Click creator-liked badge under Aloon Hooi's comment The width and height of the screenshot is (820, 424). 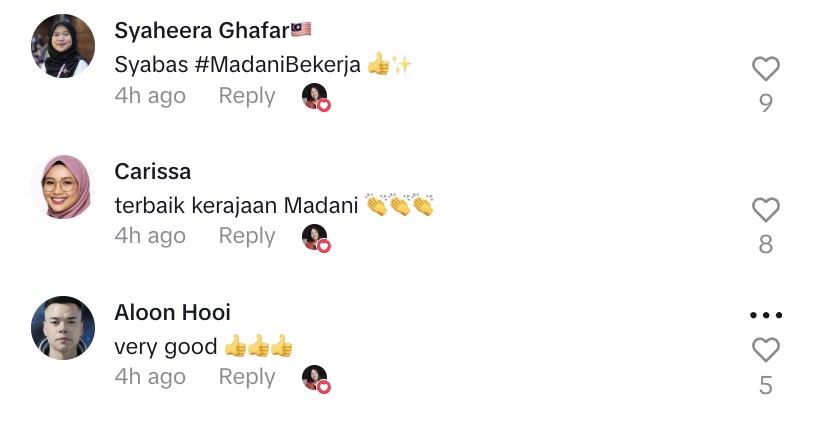[316, 379]
